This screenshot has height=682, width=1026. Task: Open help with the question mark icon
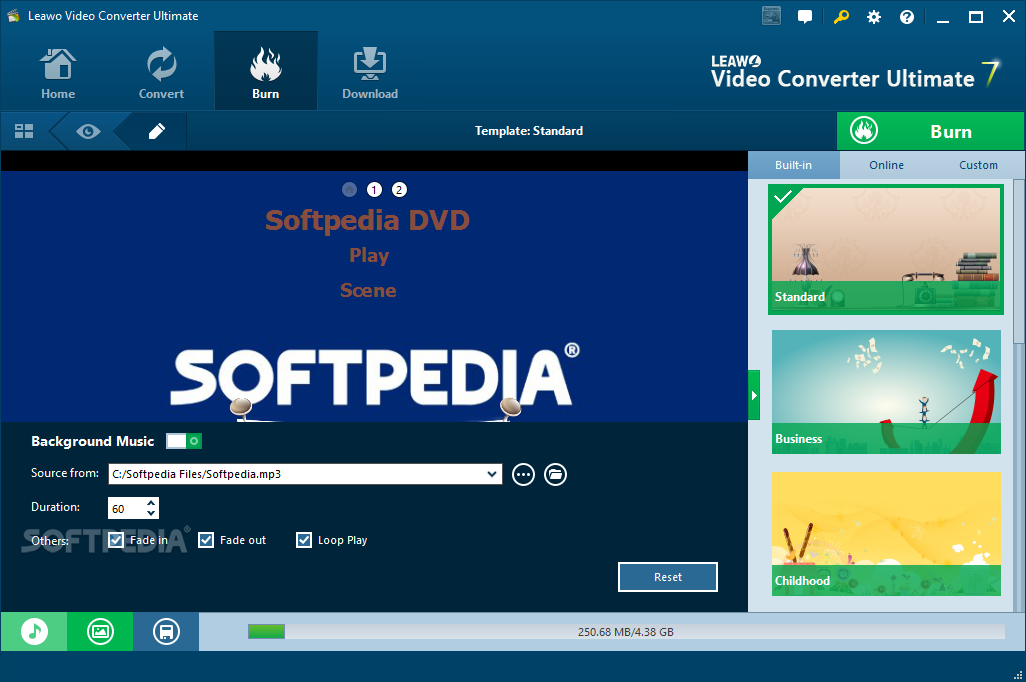[907, 17]
